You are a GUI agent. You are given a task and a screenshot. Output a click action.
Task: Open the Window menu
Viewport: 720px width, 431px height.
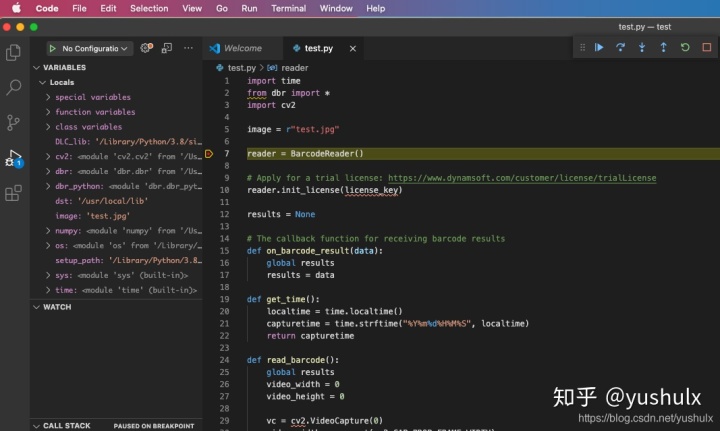336,8
